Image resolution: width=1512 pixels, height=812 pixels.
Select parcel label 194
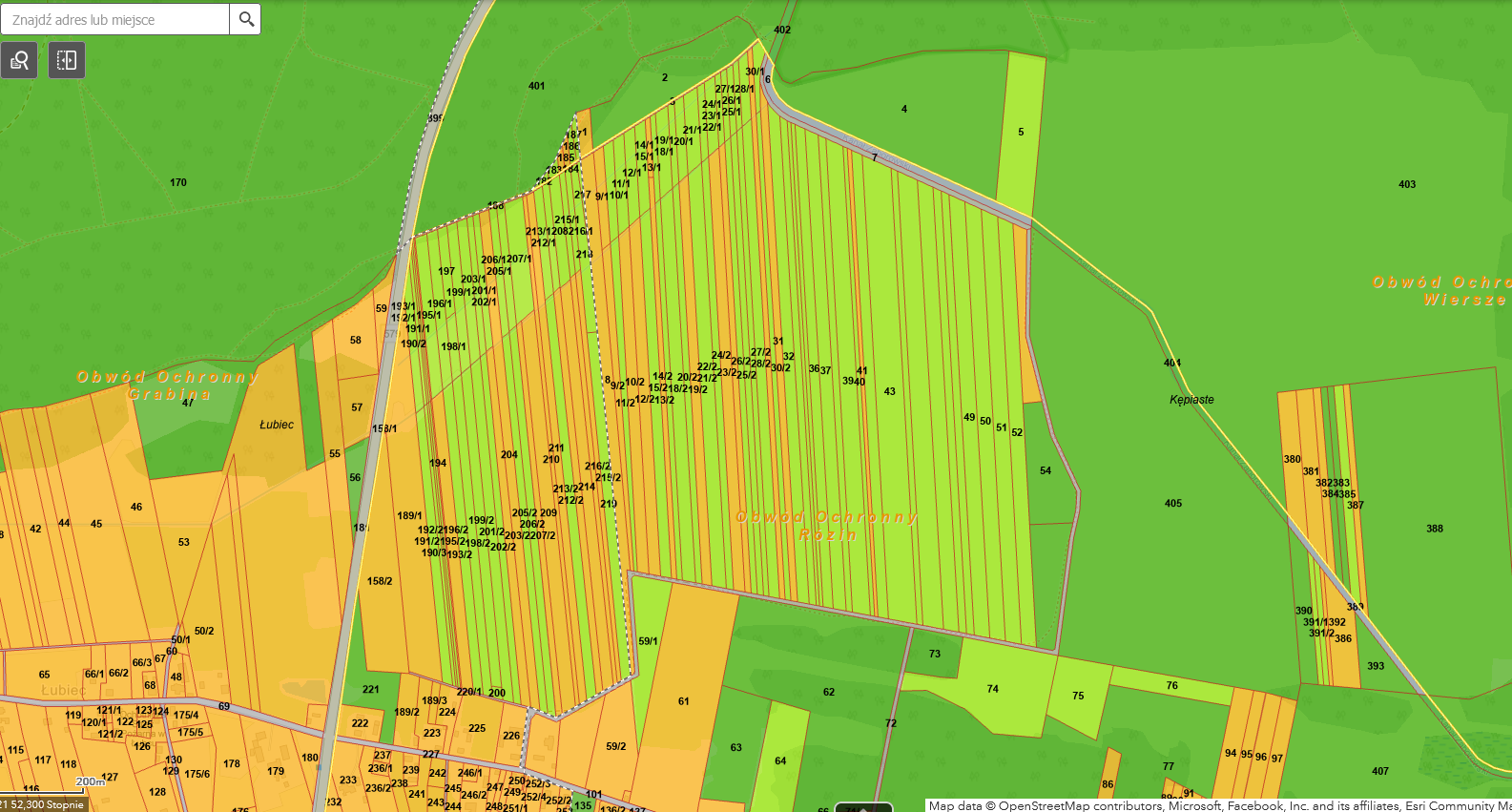tap(438, 463)
